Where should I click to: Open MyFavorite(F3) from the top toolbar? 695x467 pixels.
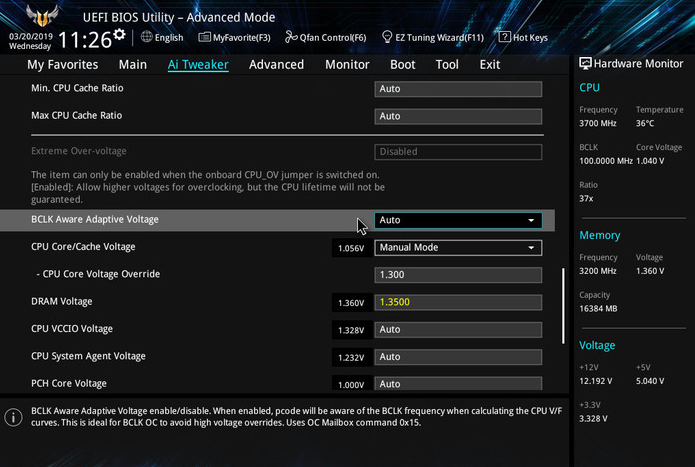tap(227, 37)
